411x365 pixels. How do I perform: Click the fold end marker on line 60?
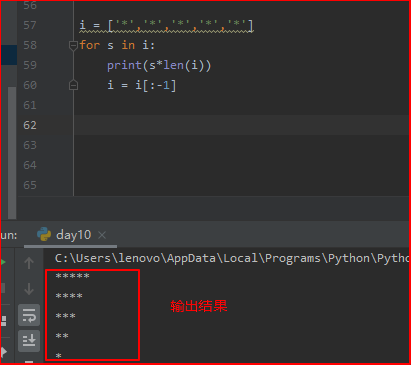coord(73,85)
